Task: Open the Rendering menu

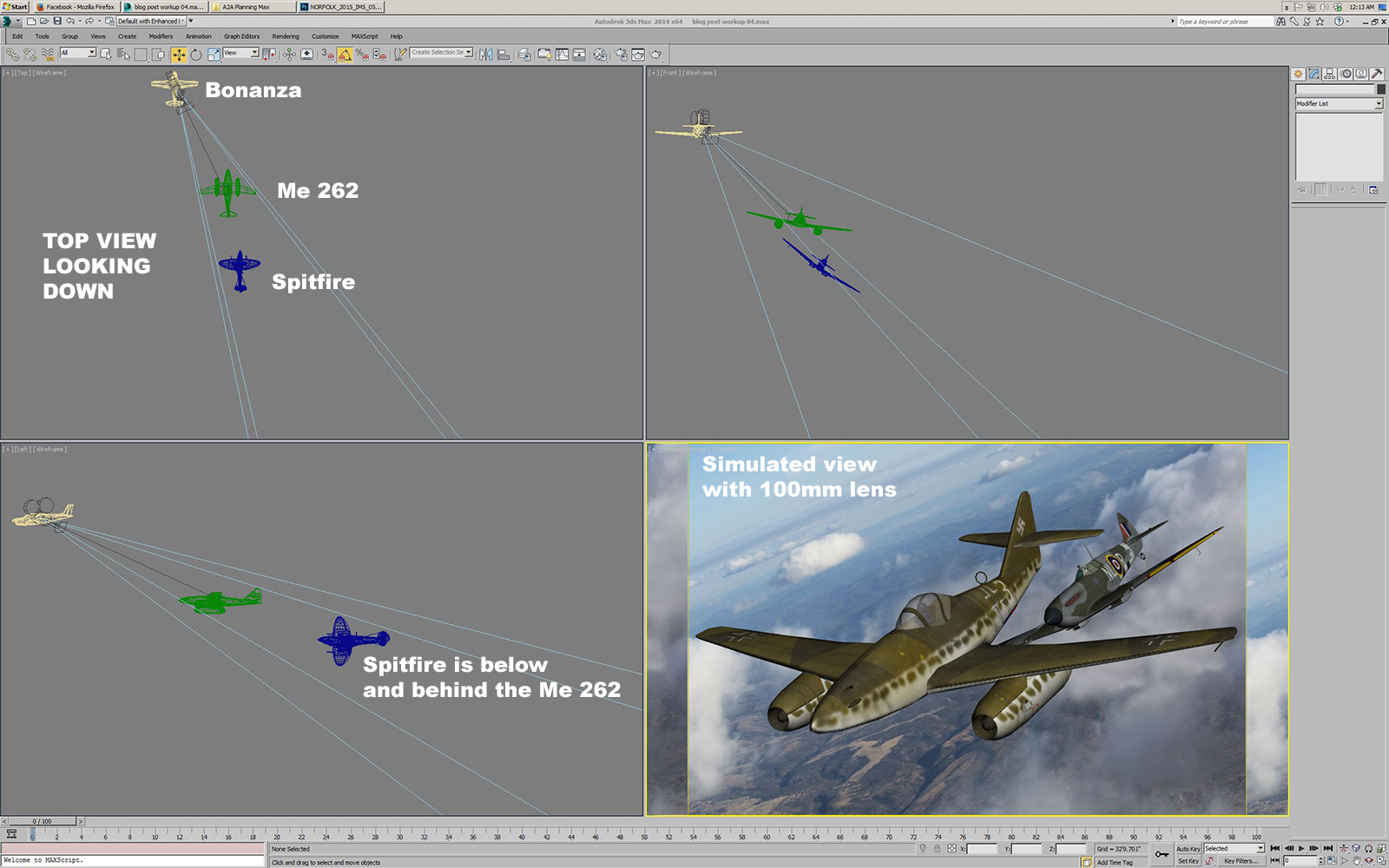Action: [x=286, y=36]
